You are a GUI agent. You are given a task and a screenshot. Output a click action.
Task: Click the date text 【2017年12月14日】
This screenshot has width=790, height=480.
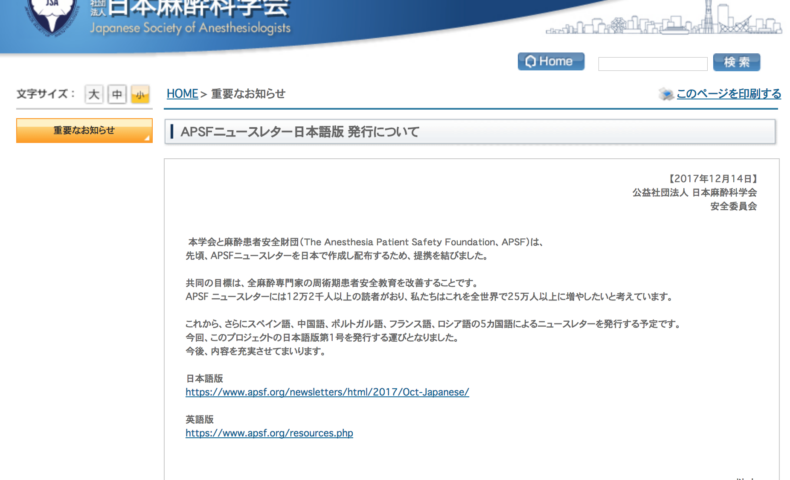pyautogui.click(x=712, y=178)
